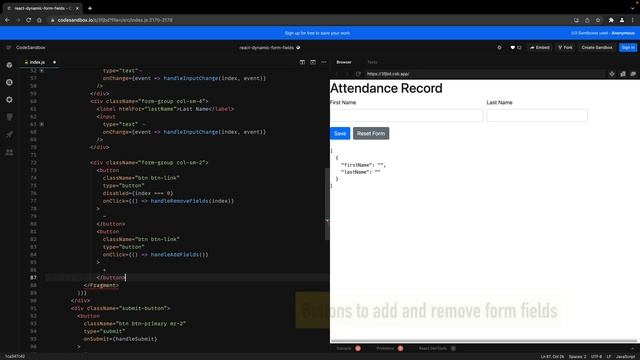
Task: Open Sandbox Info sidebar icon
Action: [x=9, y=65]
